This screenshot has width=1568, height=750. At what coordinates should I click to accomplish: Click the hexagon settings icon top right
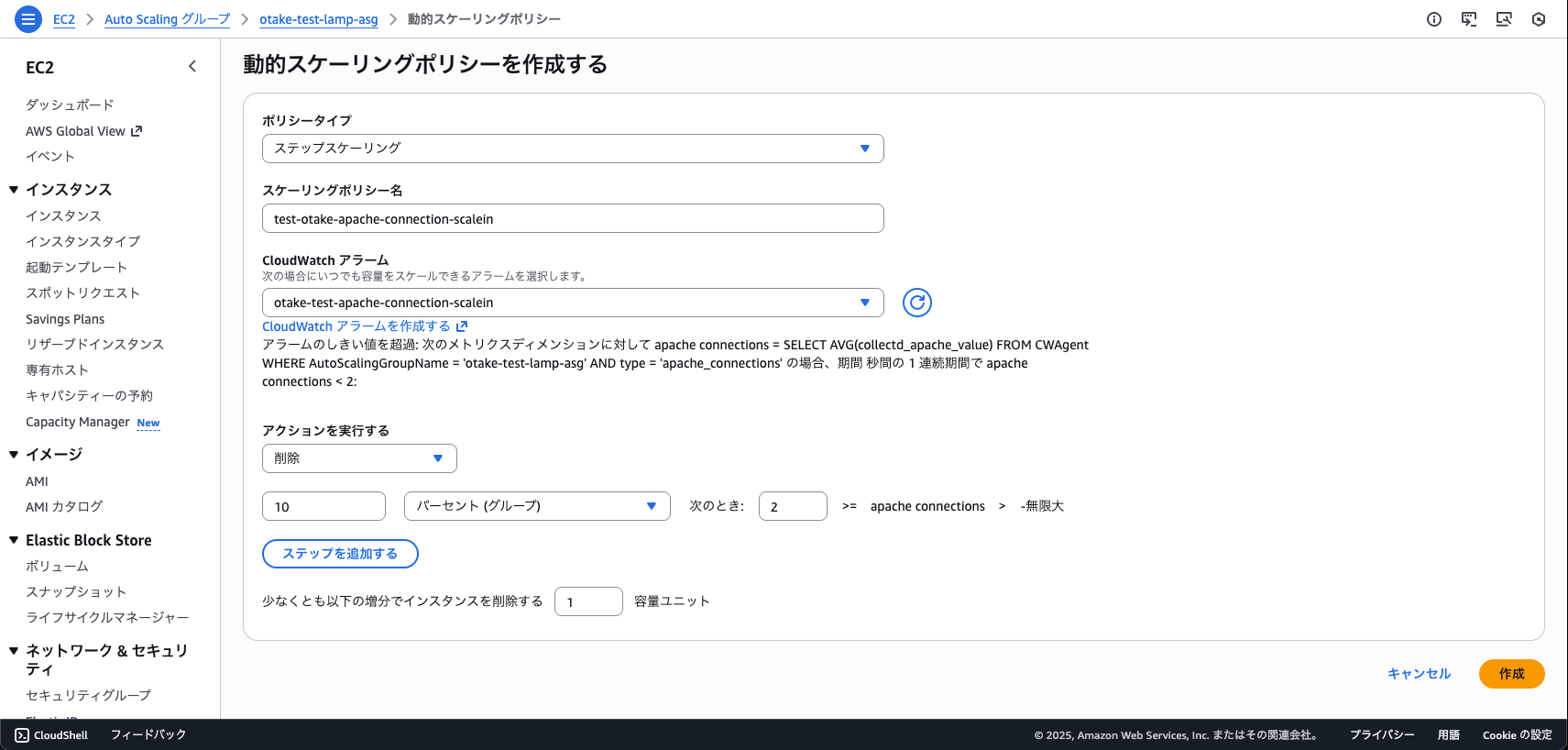pos(1539,19)
